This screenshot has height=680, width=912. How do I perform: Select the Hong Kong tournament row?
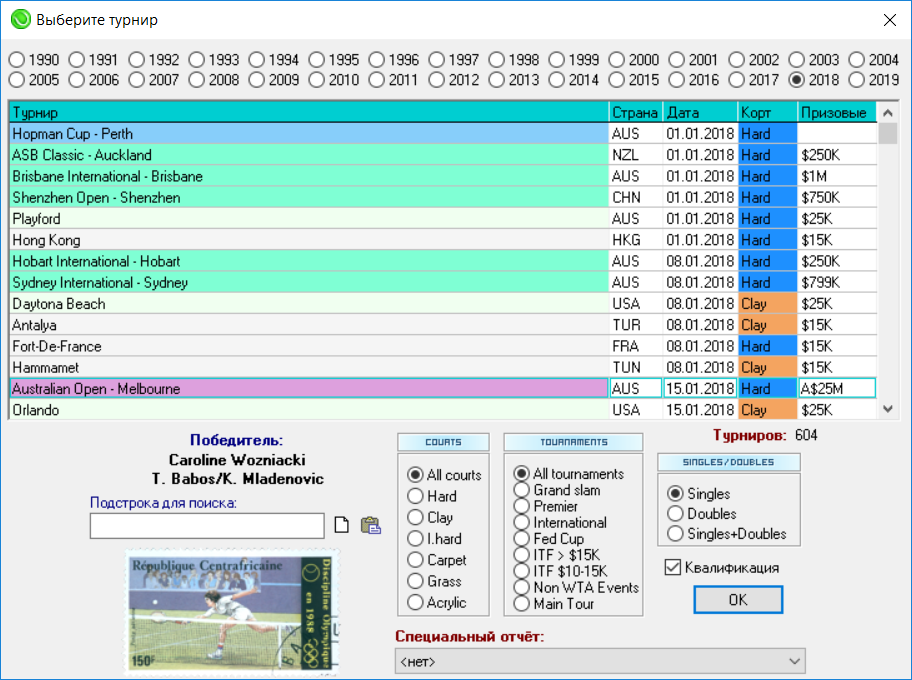point(309,240)
